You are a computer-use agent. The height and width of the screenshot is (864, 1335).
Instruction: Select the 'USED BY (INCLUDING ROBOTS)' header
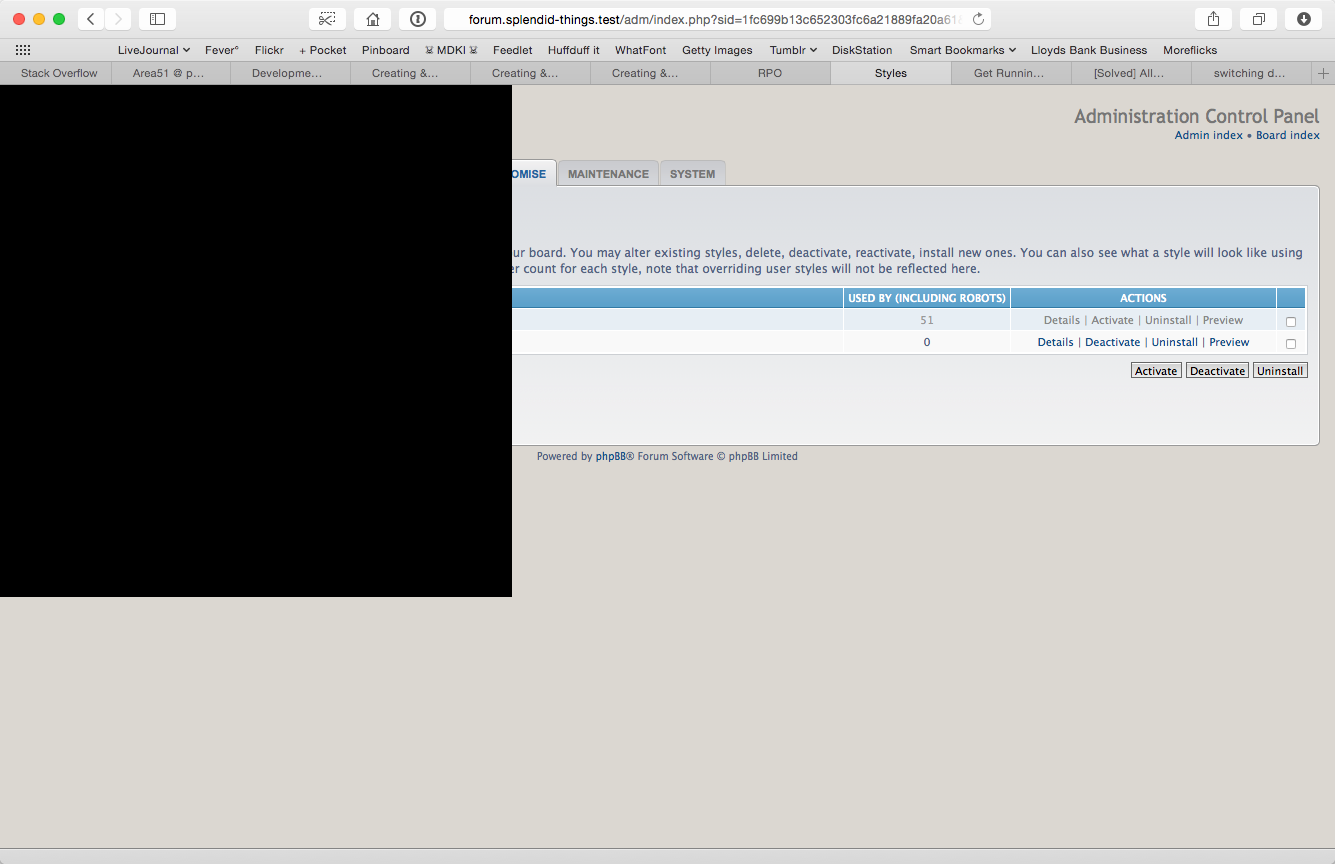[926, 298]
